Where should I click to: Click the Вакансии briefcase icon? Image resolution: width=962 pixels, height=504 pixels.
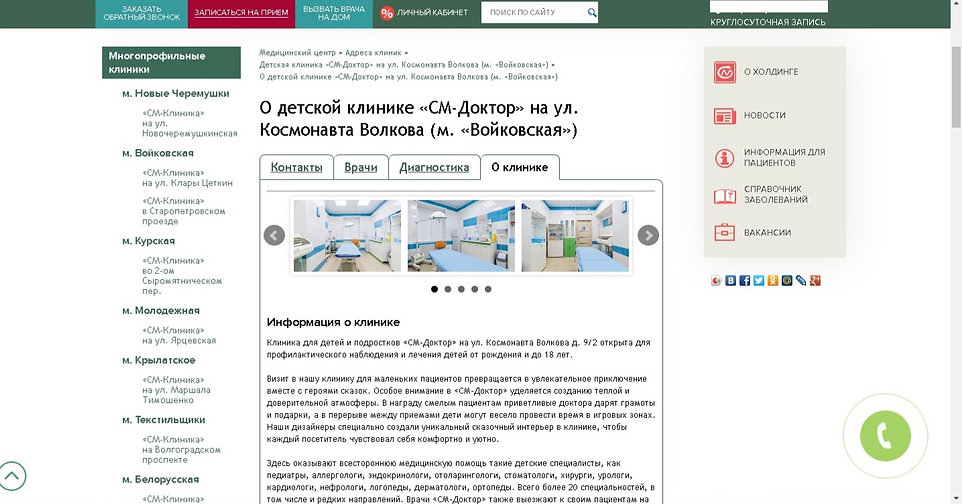725,233
